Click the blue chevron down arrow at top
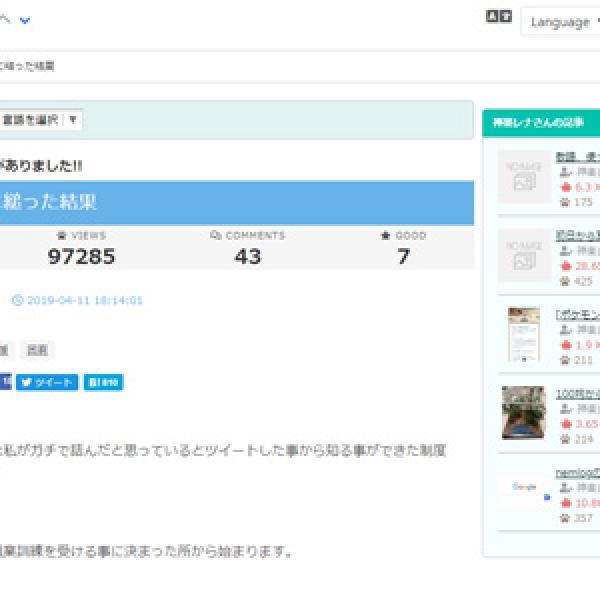 point(25,20)
